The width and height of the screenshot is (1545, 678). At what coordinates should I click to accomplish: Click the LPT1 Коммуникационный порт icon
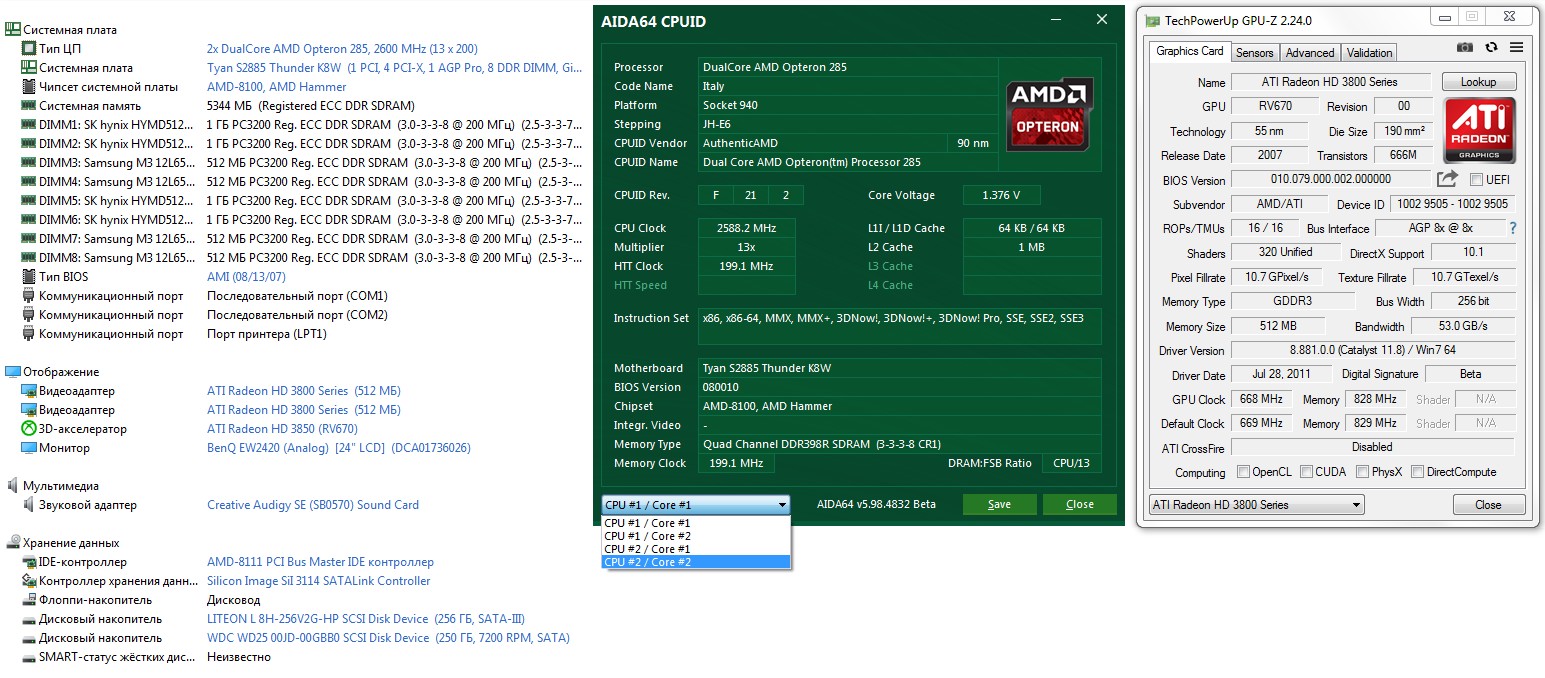(x=29, y=334)
